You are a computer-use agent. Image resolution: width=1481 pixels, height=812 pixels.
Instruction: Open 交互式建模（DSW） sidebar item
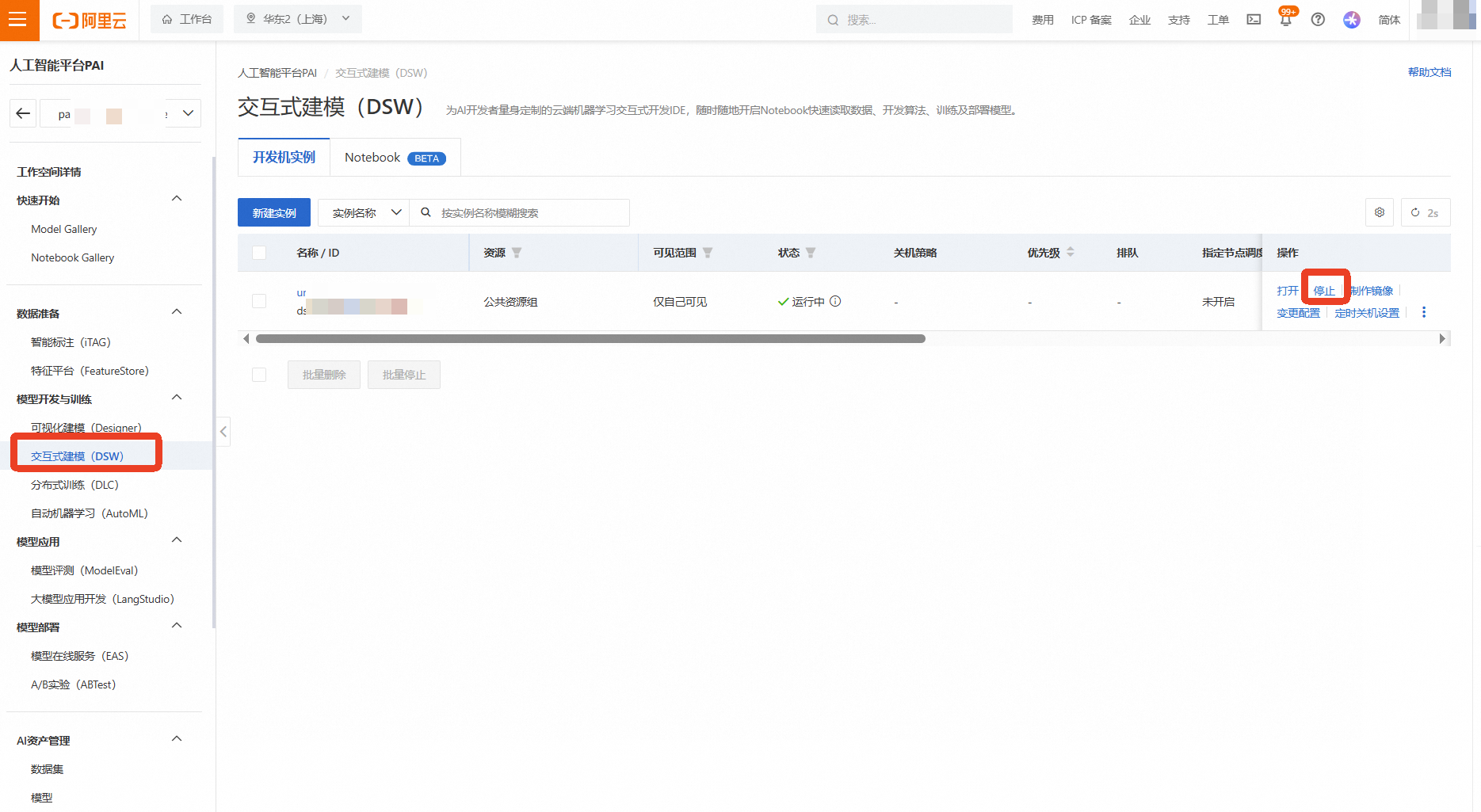pos(78,456)
